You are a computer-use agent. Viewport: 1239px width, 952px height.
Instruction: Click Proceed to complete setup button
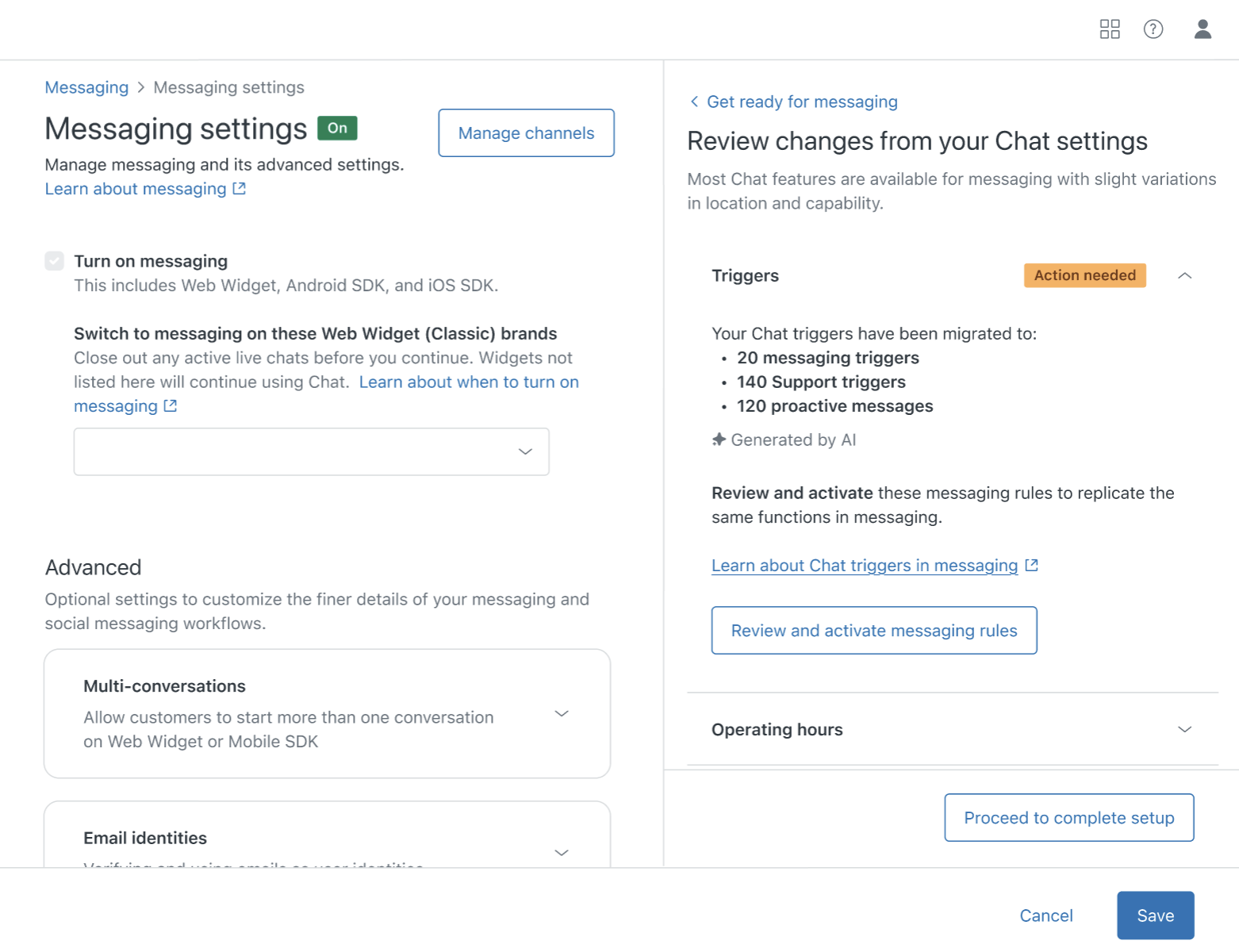click(x=1068, y=818)
